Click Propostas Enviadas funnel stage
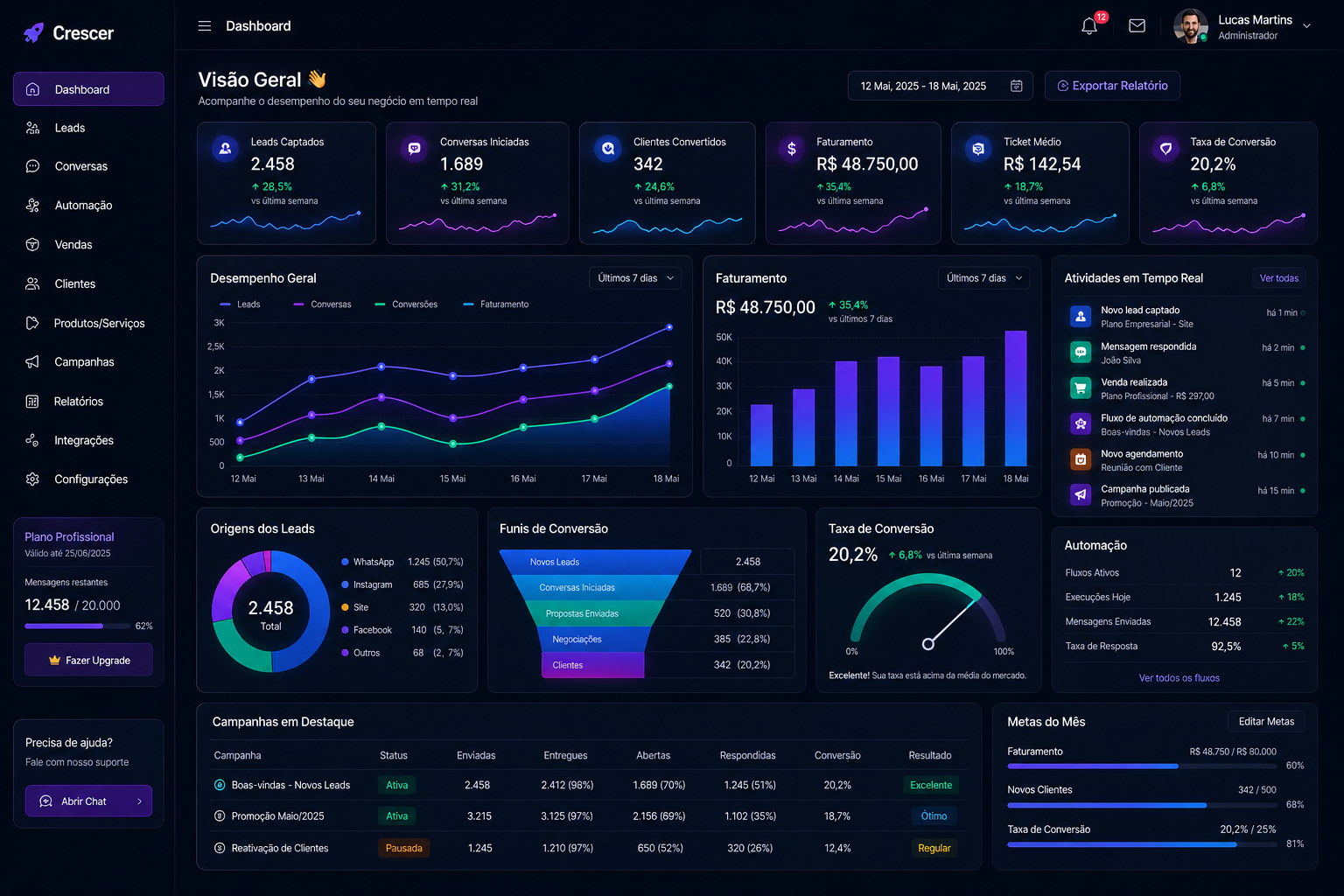 click(594, 613)
